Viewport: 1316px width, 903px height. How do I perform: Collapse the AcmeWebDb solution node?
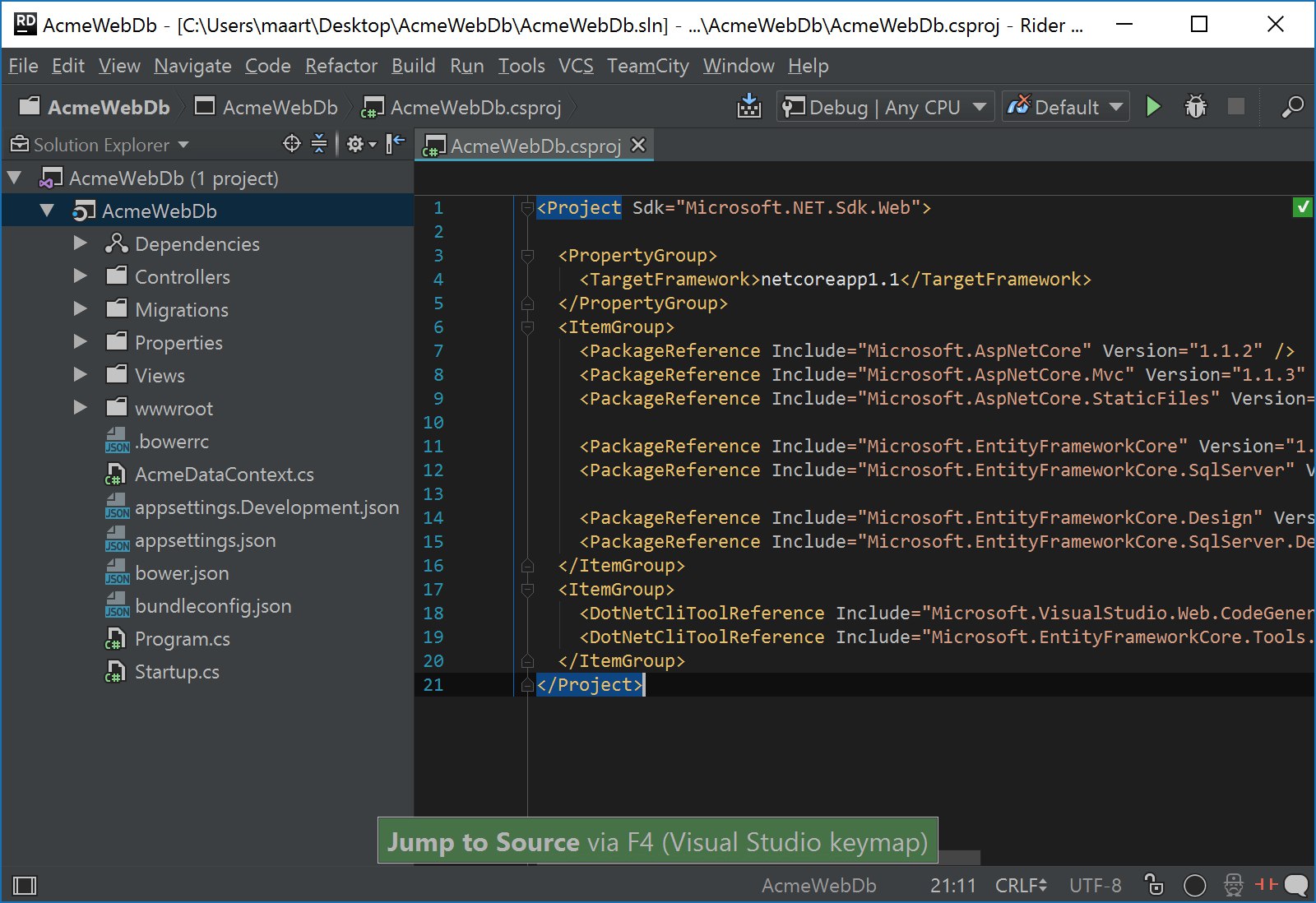click(x=14, y=178)
